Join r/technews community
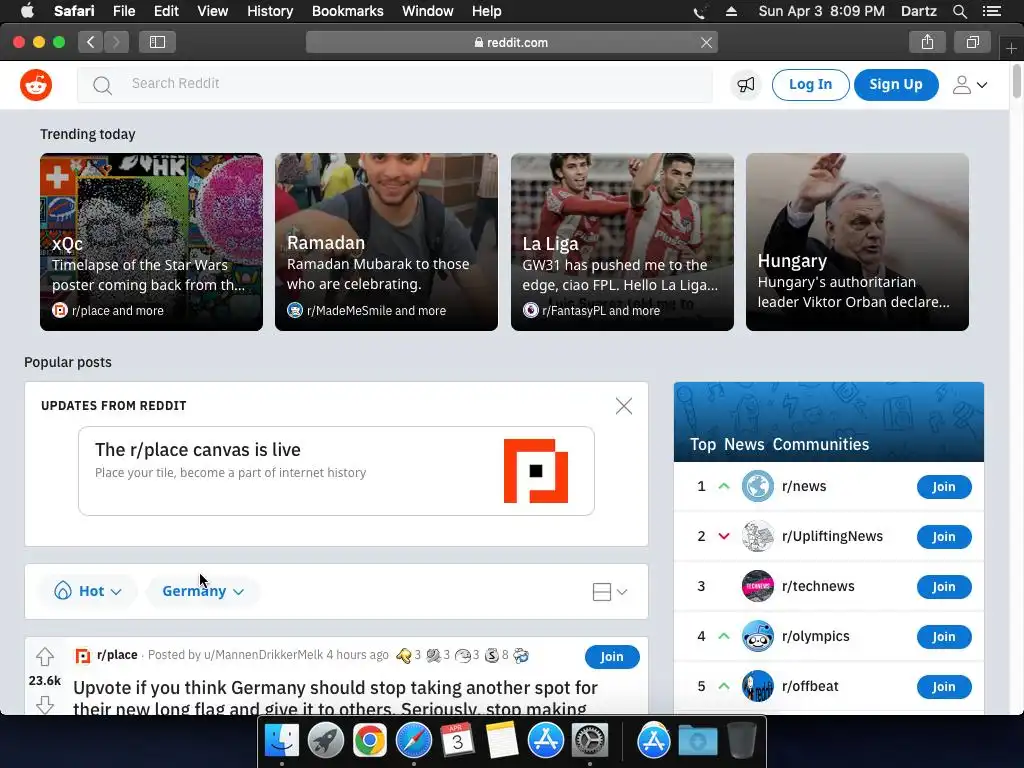 pos(944,586)
